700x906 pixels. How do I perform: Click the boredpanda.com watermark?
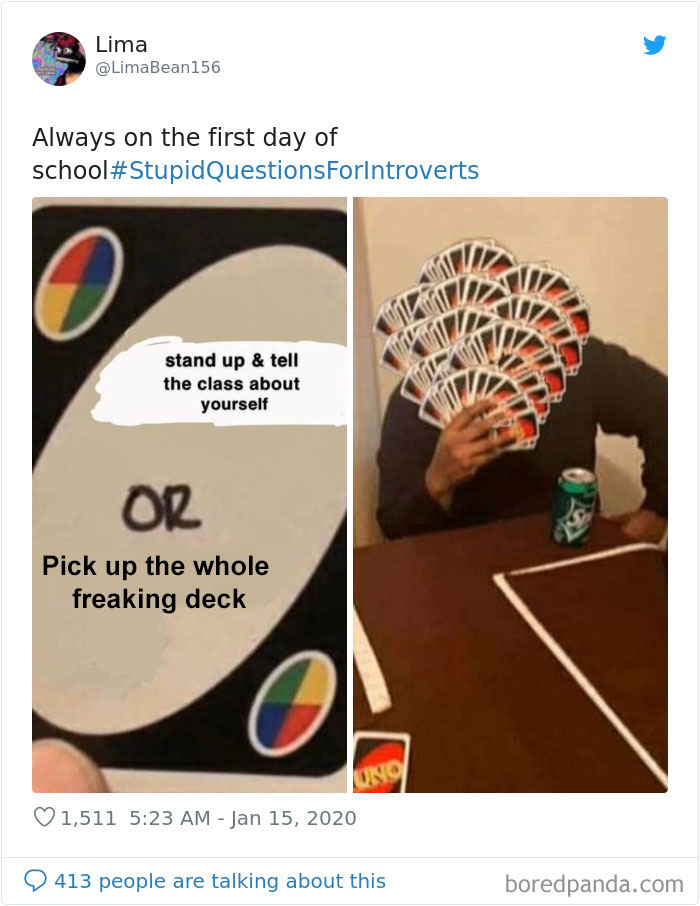click(594, 884)
